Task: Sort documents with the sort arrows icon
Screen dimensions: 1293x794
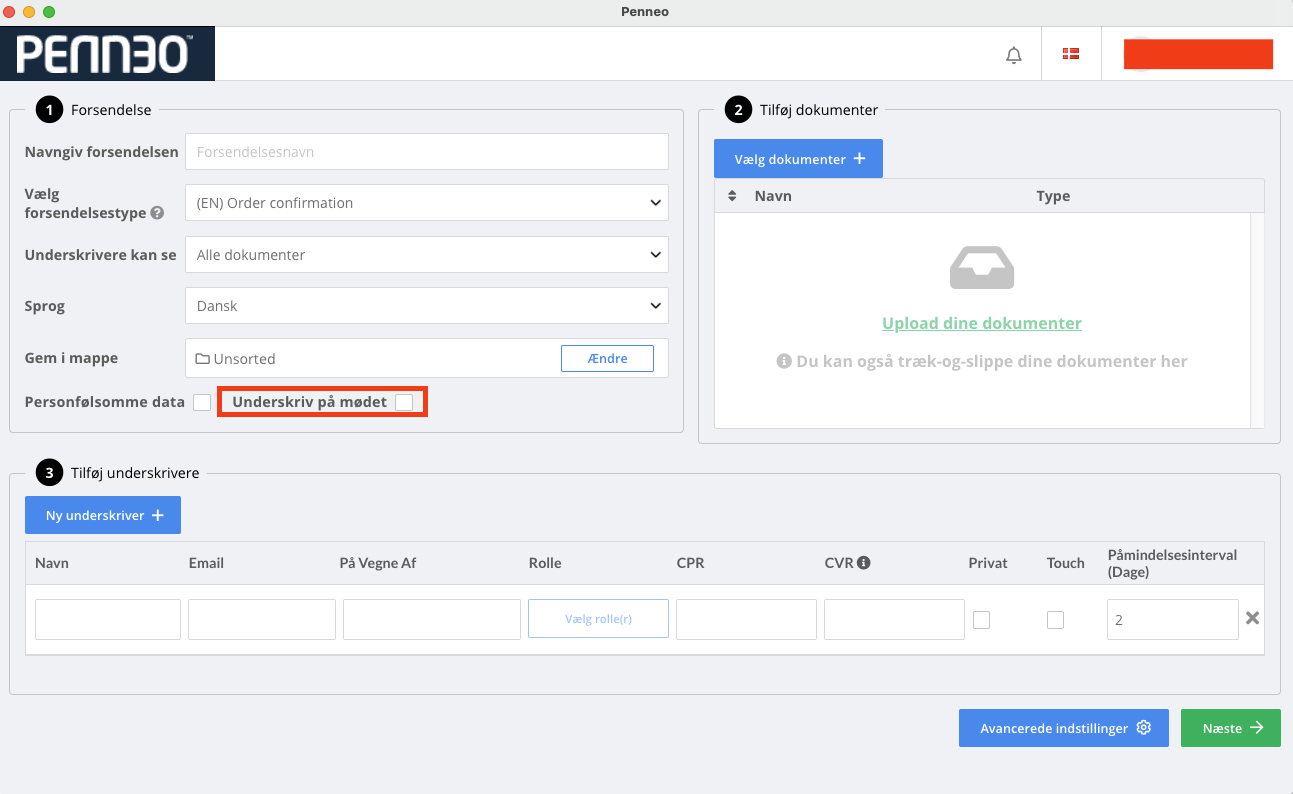Action: tap(732, 196)
